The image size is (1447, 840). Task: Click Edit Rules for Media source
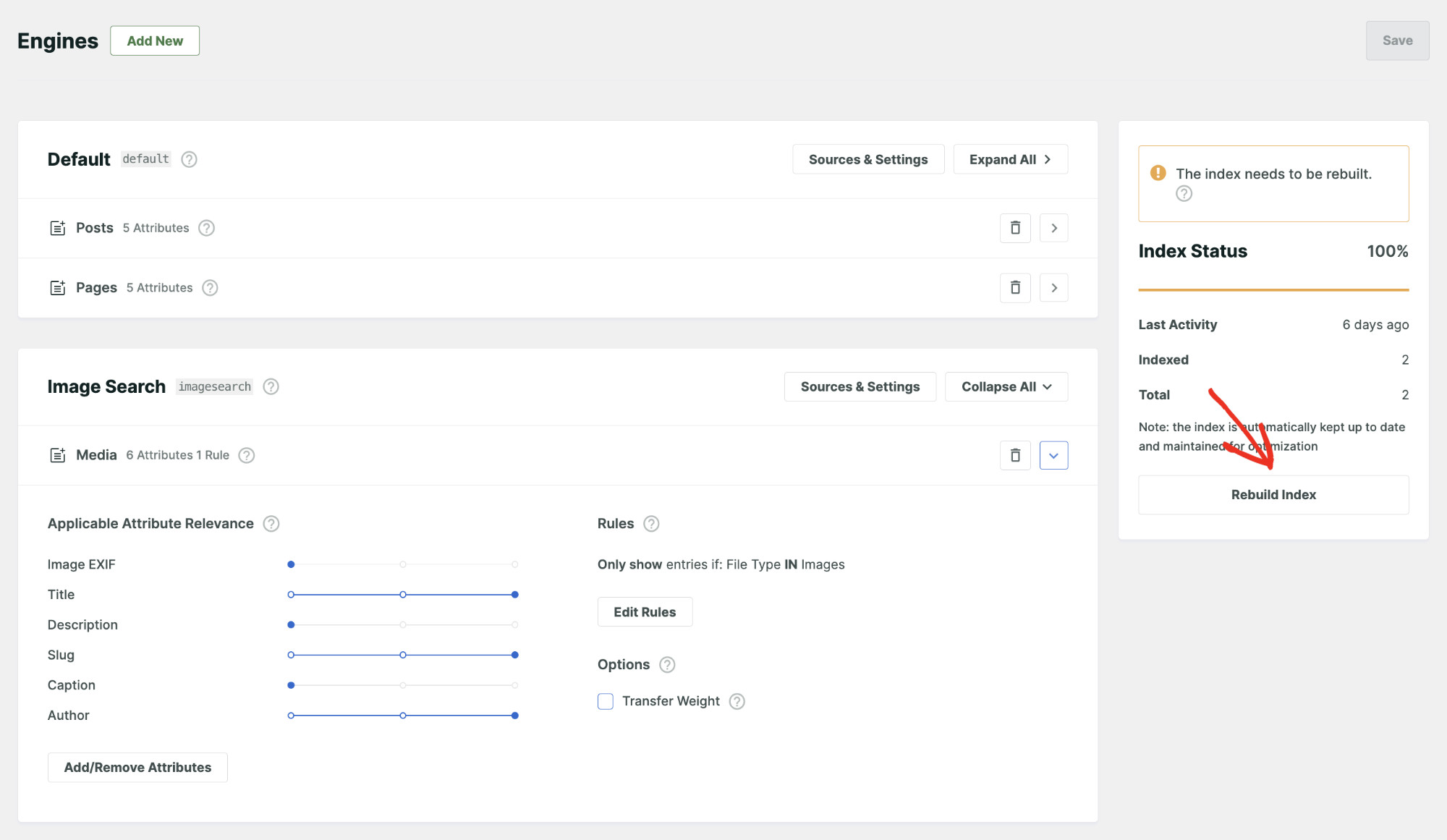click(x=645, y=611)
